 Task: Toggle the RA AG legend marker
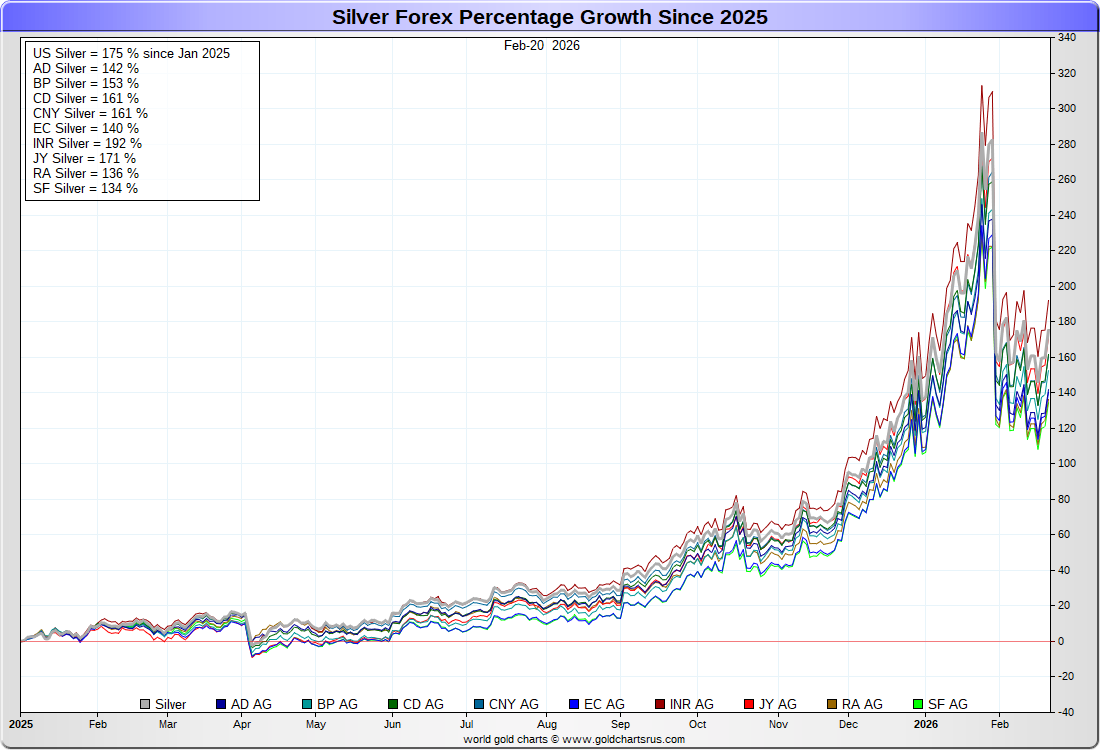point(832,705)
